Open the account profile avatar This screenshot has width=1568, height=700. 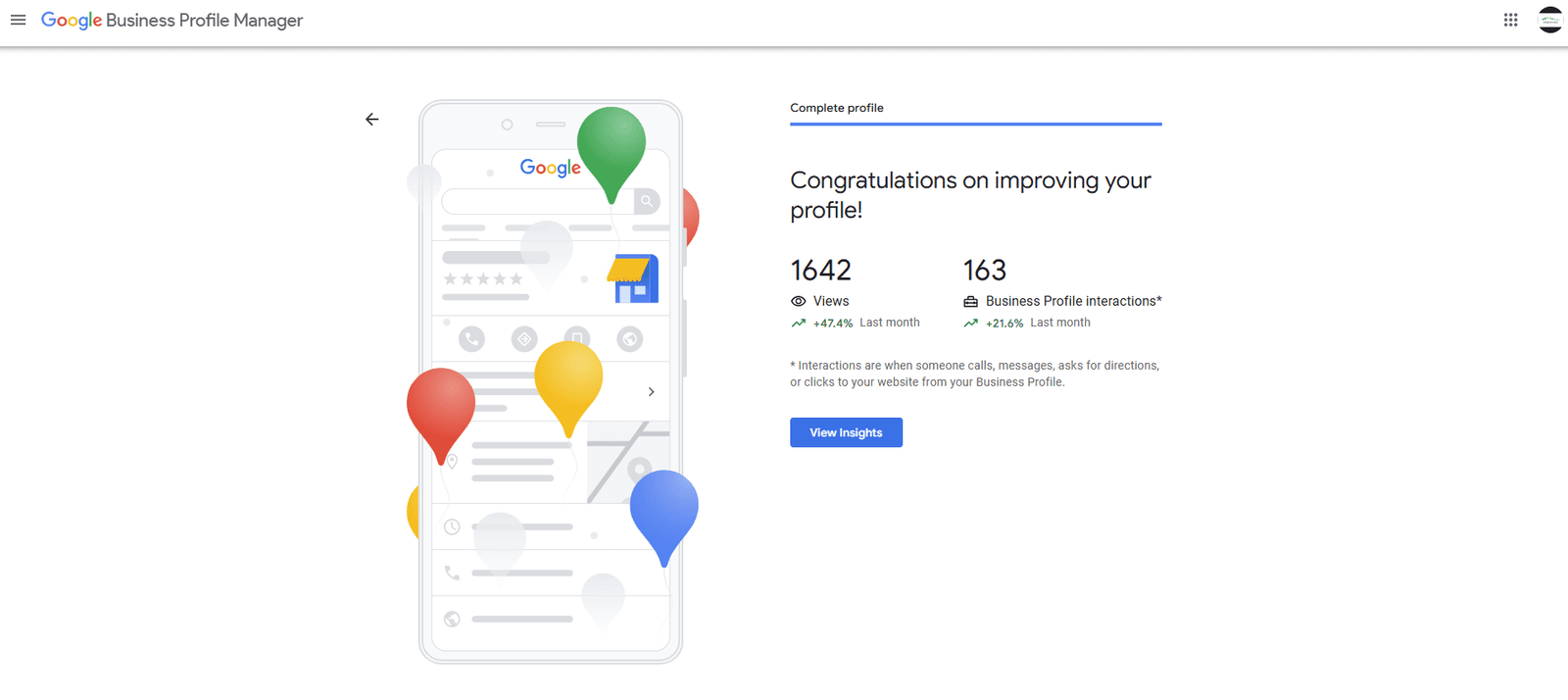tap(1549, 20)
